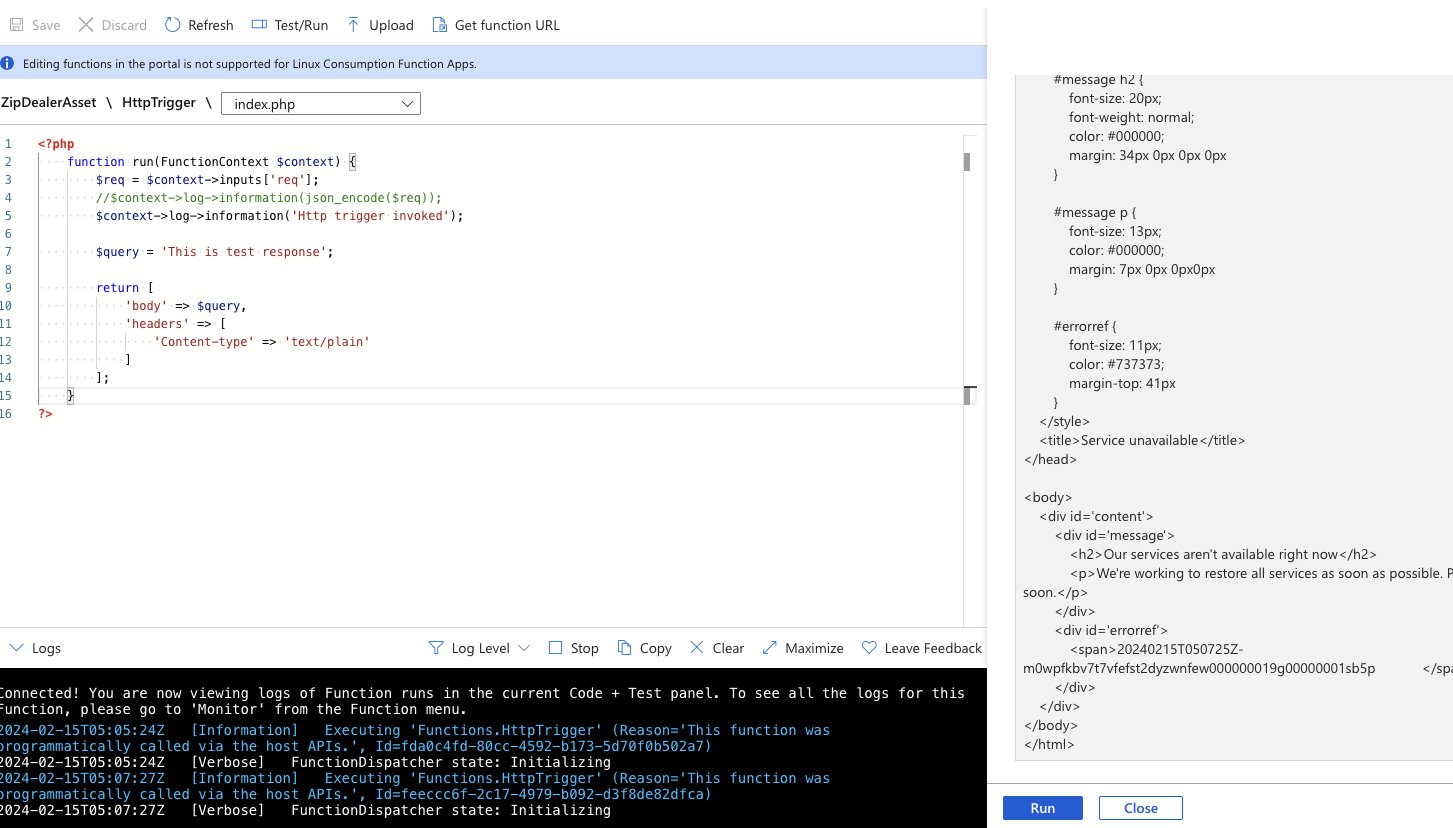
Task: Open the Test/Run pane
Action: (290, 25)
